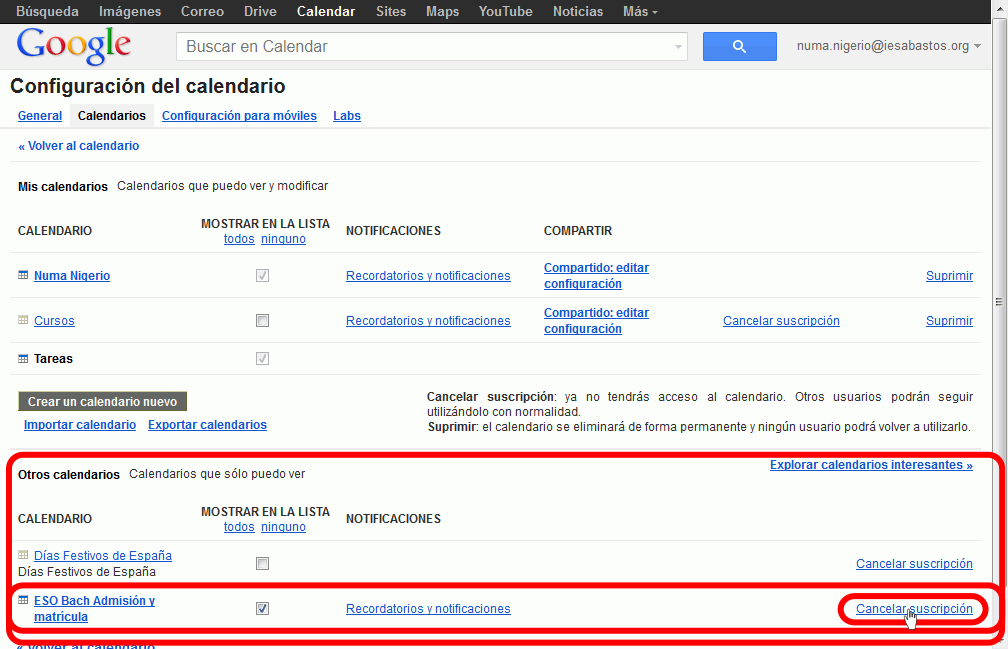Screen dimensions: 1008x649
Task: Click calendar icon beside Tareas
Action: pos(23,359)
